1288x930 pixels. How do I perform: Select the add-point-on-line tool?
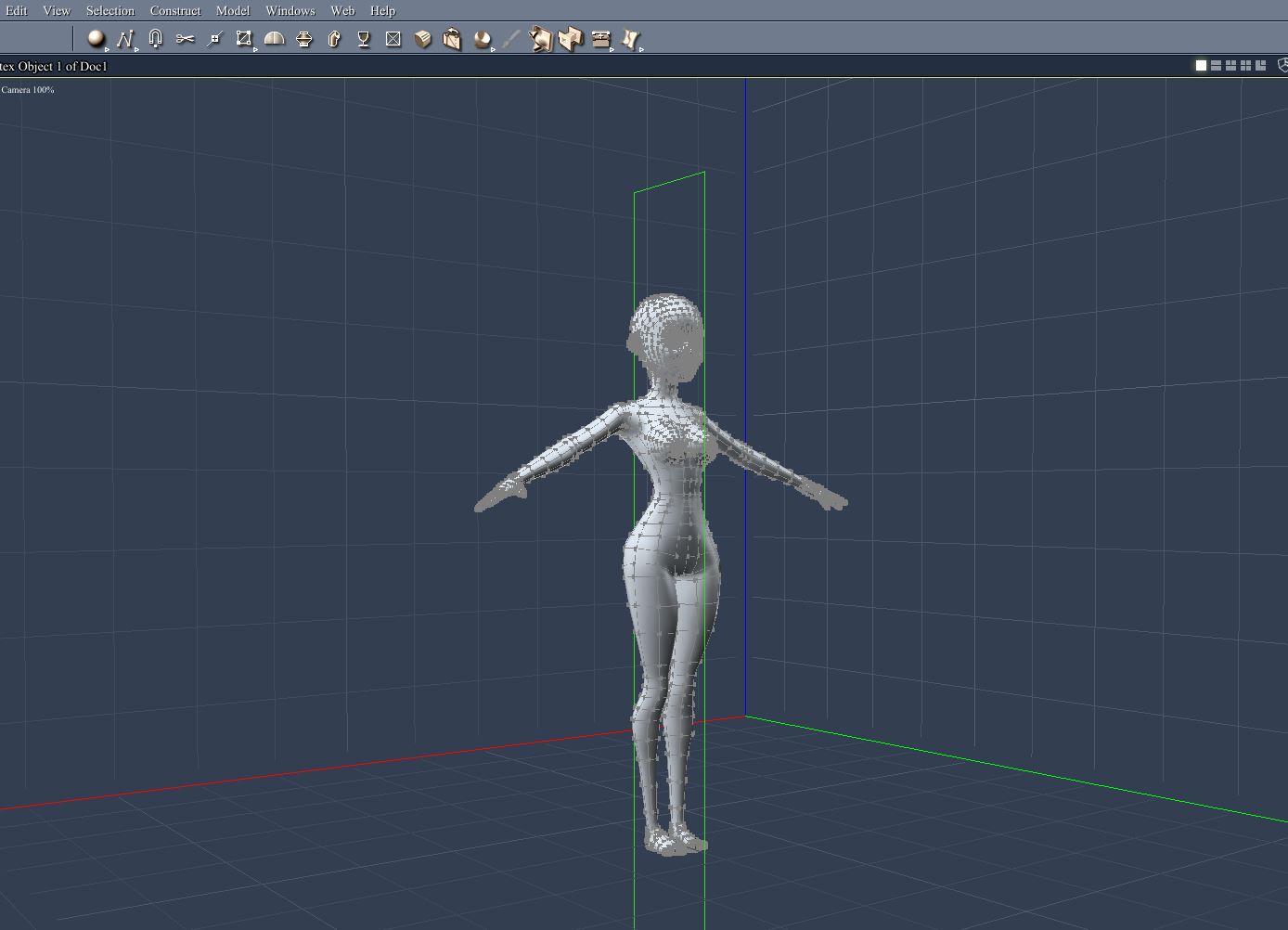pyautogui.click(x=214, y=39)
